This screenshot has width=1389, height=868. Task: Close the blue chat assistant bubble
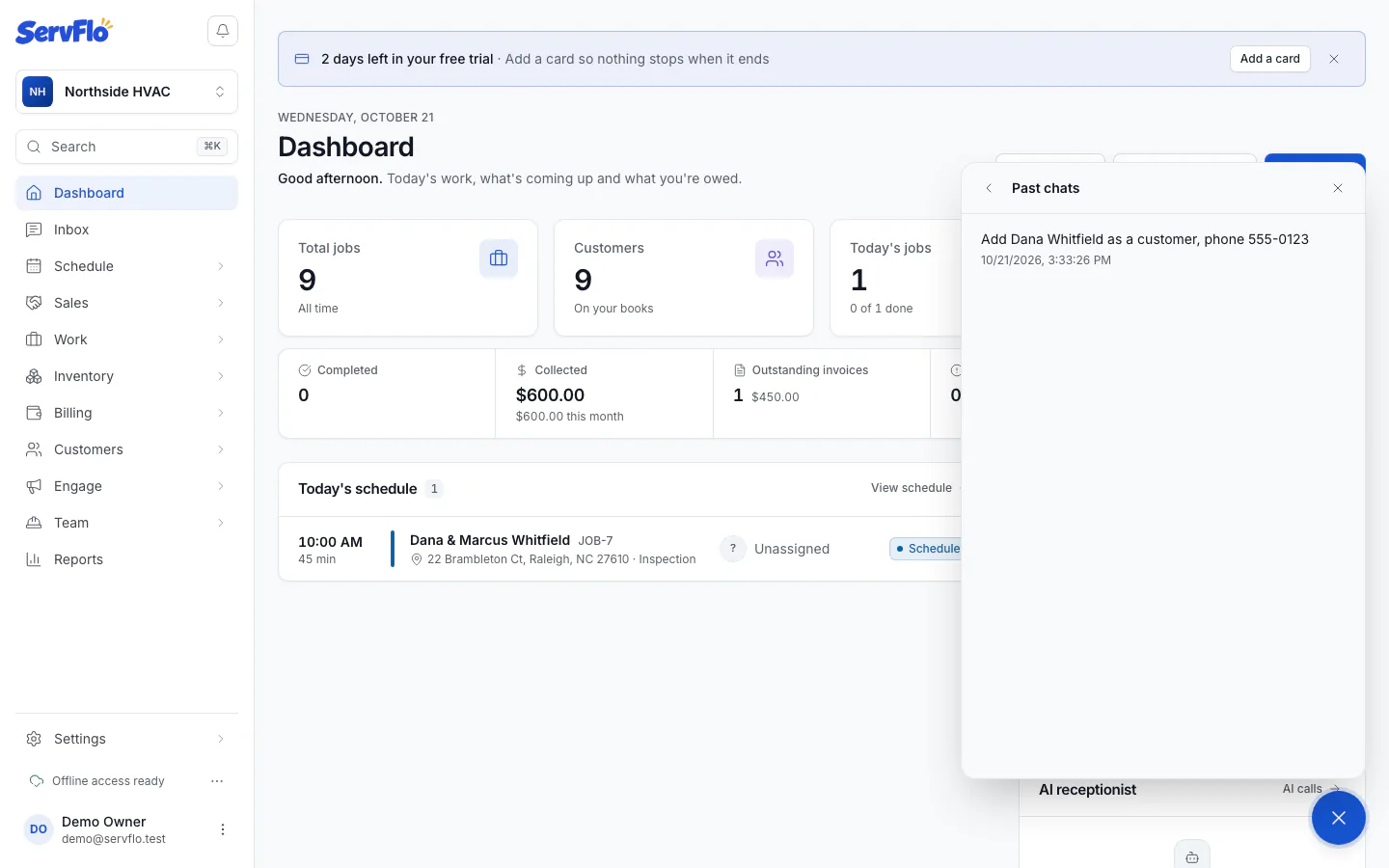pos(1338,818)
